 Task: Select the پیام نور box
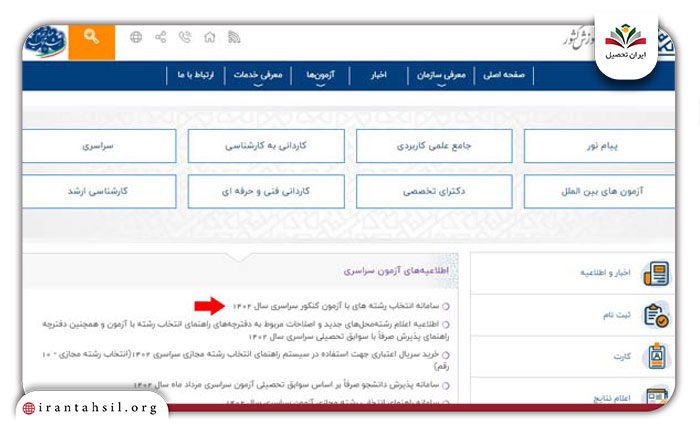pos(599,146)
